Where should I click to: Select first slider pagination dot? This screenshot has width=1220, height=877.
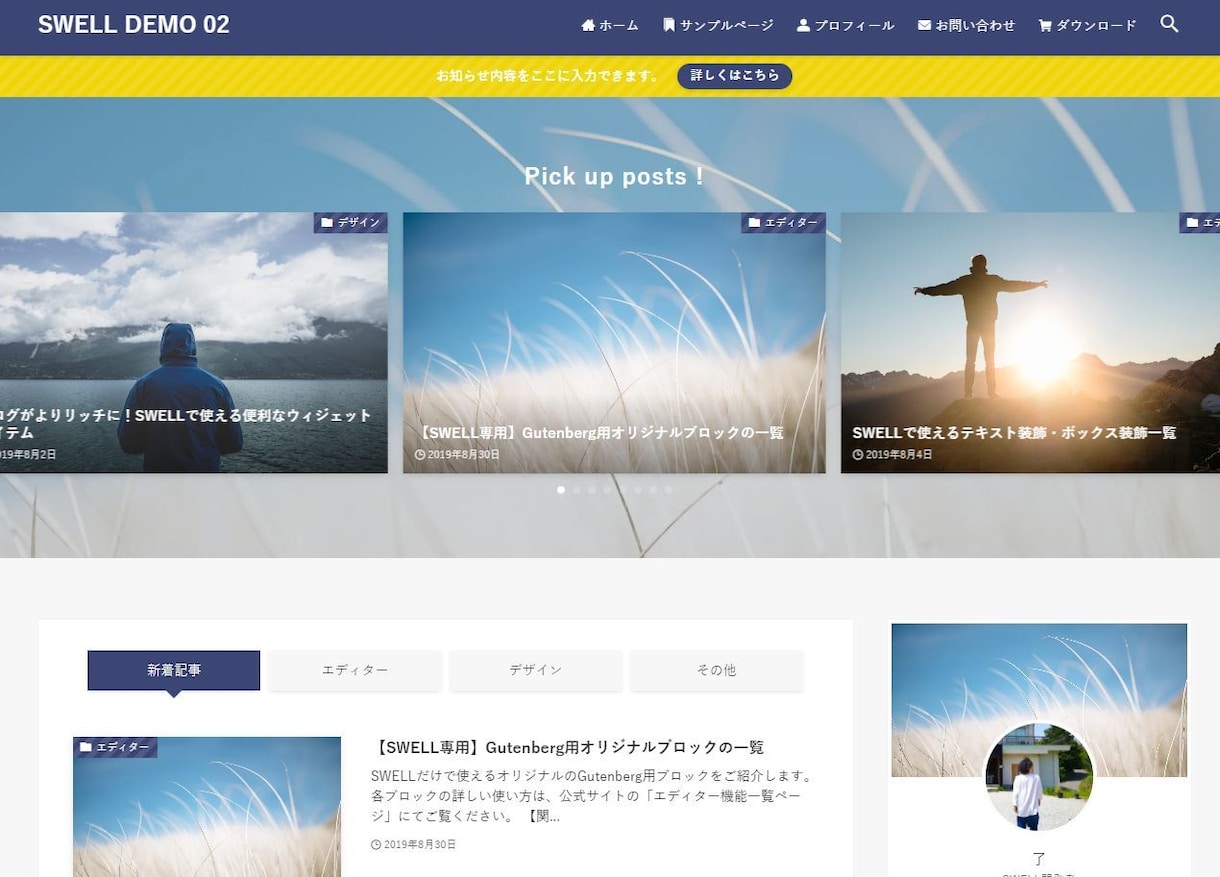pos(561,489)
